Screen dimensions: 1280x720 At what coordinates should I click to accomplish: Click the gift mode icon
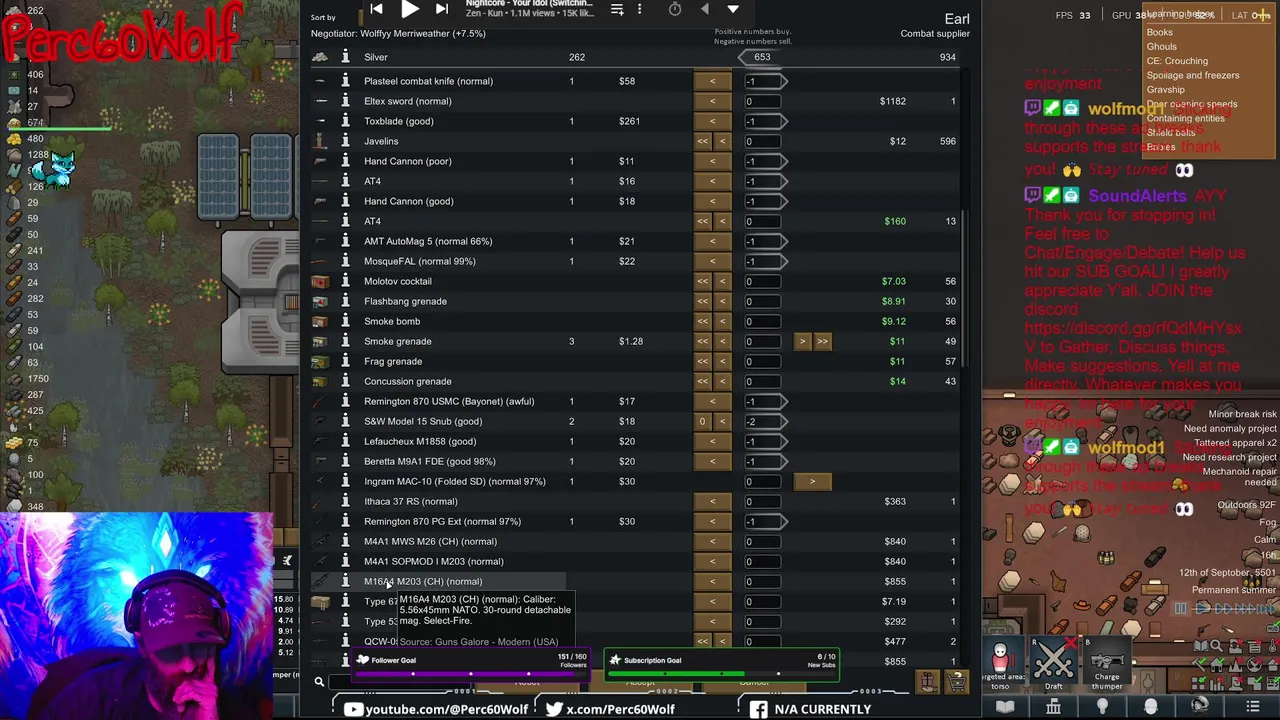(928, 682)
